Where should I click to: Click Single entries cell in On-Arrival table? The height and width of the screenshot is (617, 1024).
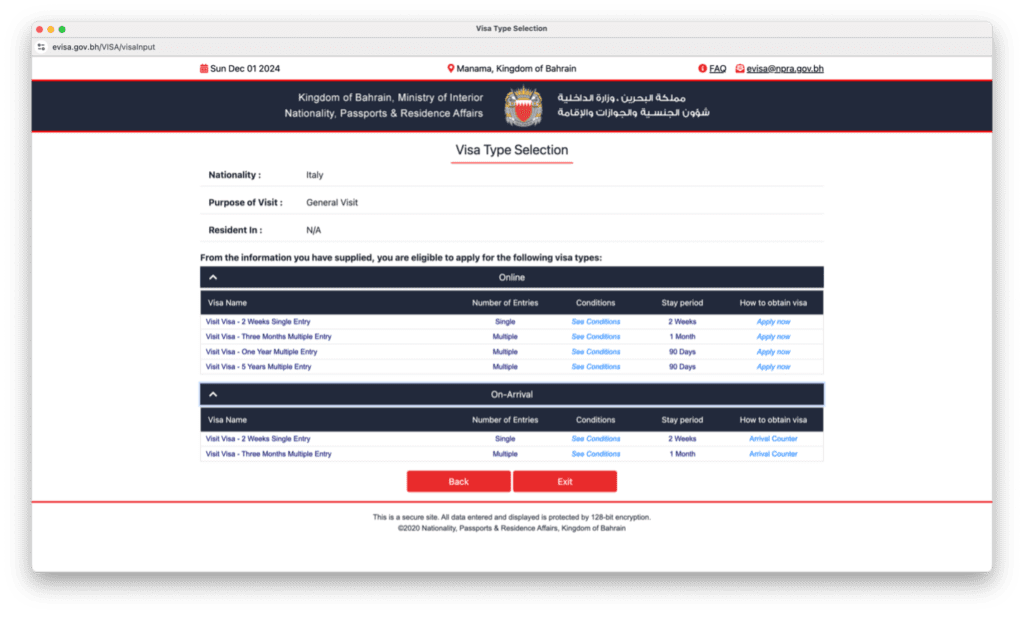(x=505, y=439)
